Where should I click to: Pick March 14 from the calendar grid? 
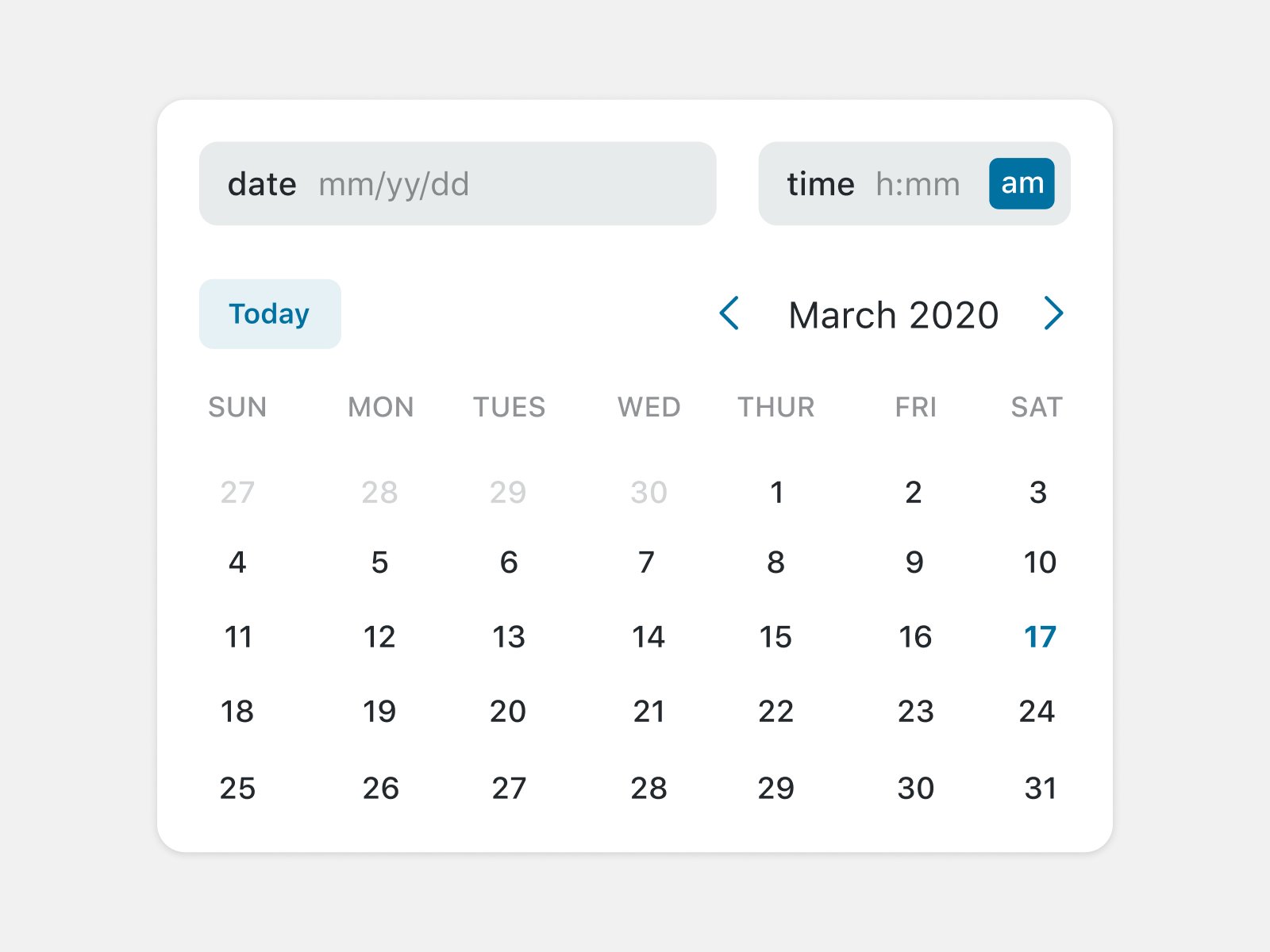pyautogui.click(x=648, y=636)
